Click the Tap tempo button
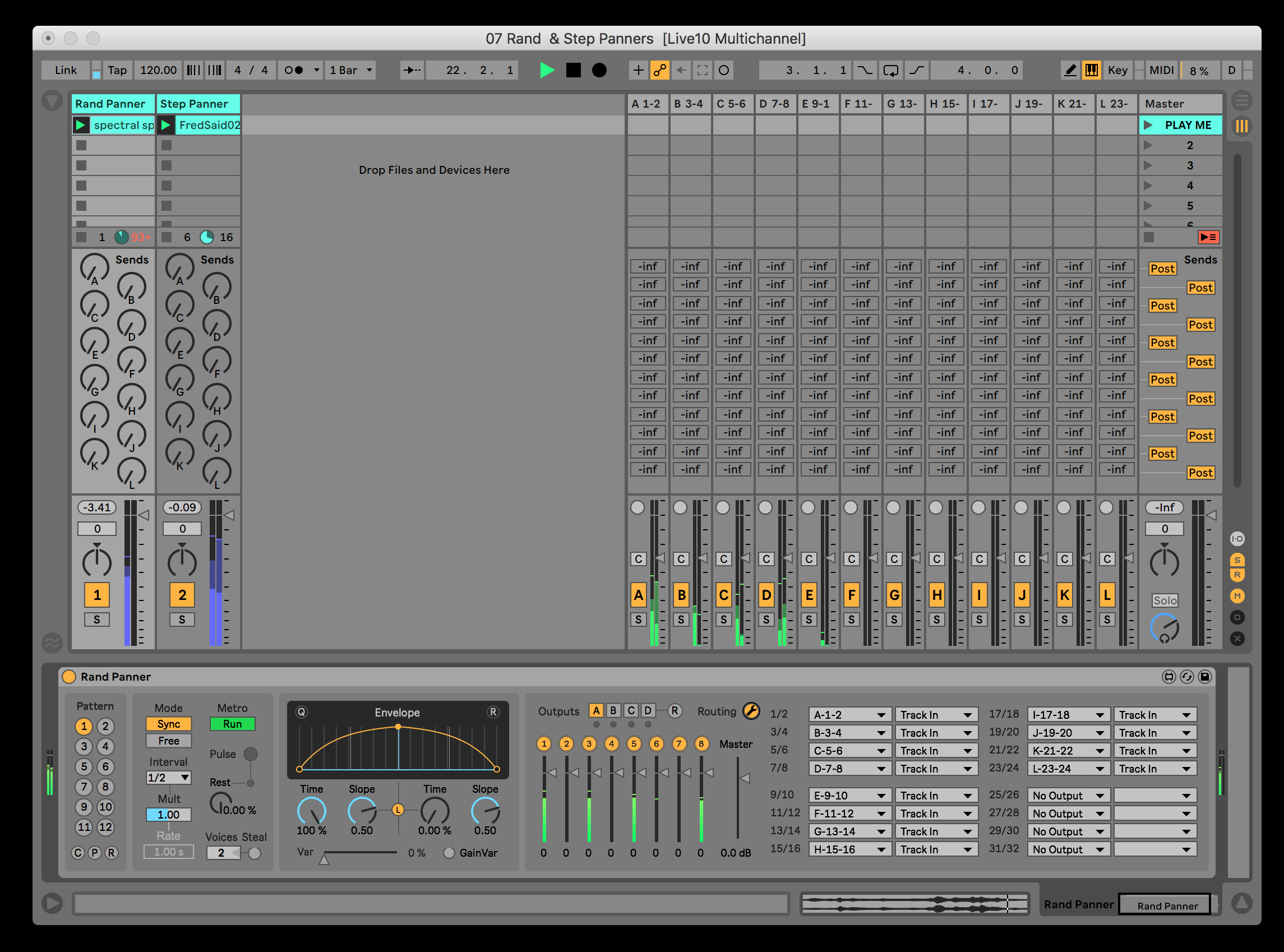This screenshot has width=1284, height=952. click(x=117, y=70)
